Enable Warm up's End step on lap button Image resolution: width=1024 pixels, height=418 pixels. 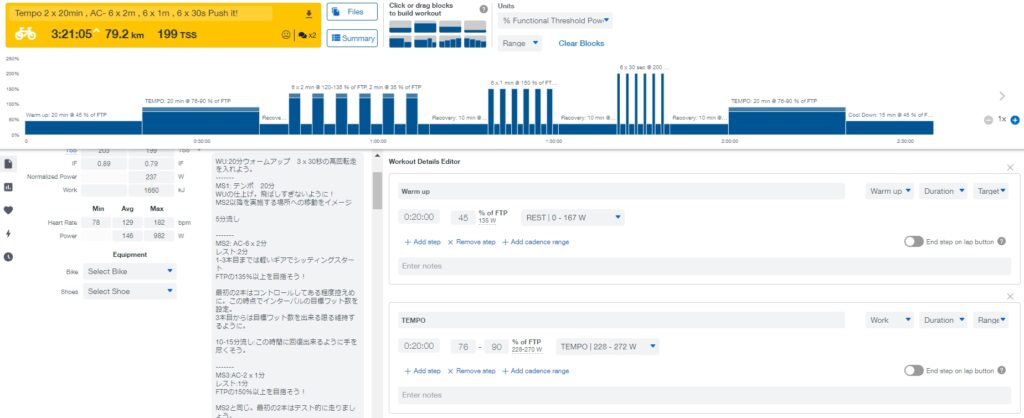912,241
